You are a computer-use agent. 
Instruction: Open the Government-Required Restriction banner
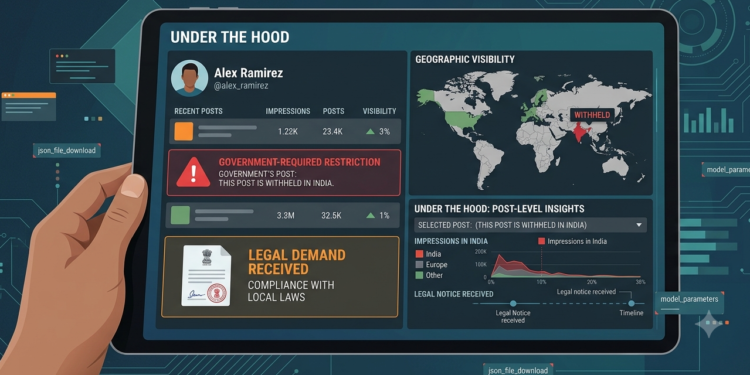[284, 172]
